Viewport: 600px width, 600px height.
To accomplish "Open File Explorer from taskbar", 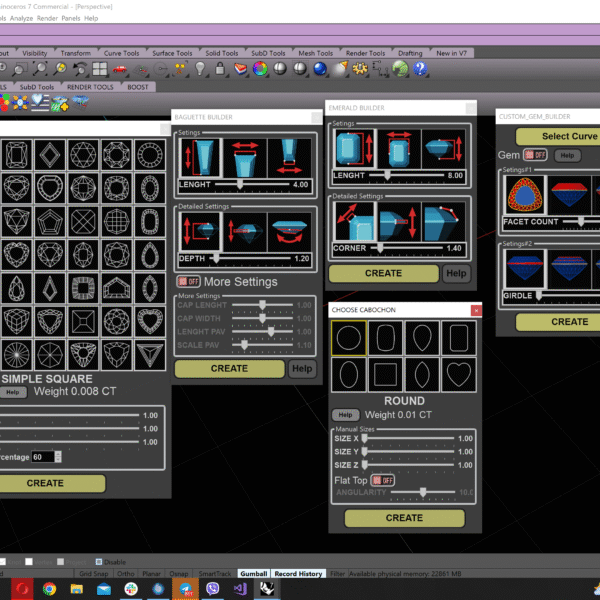I will pos(77,589).
